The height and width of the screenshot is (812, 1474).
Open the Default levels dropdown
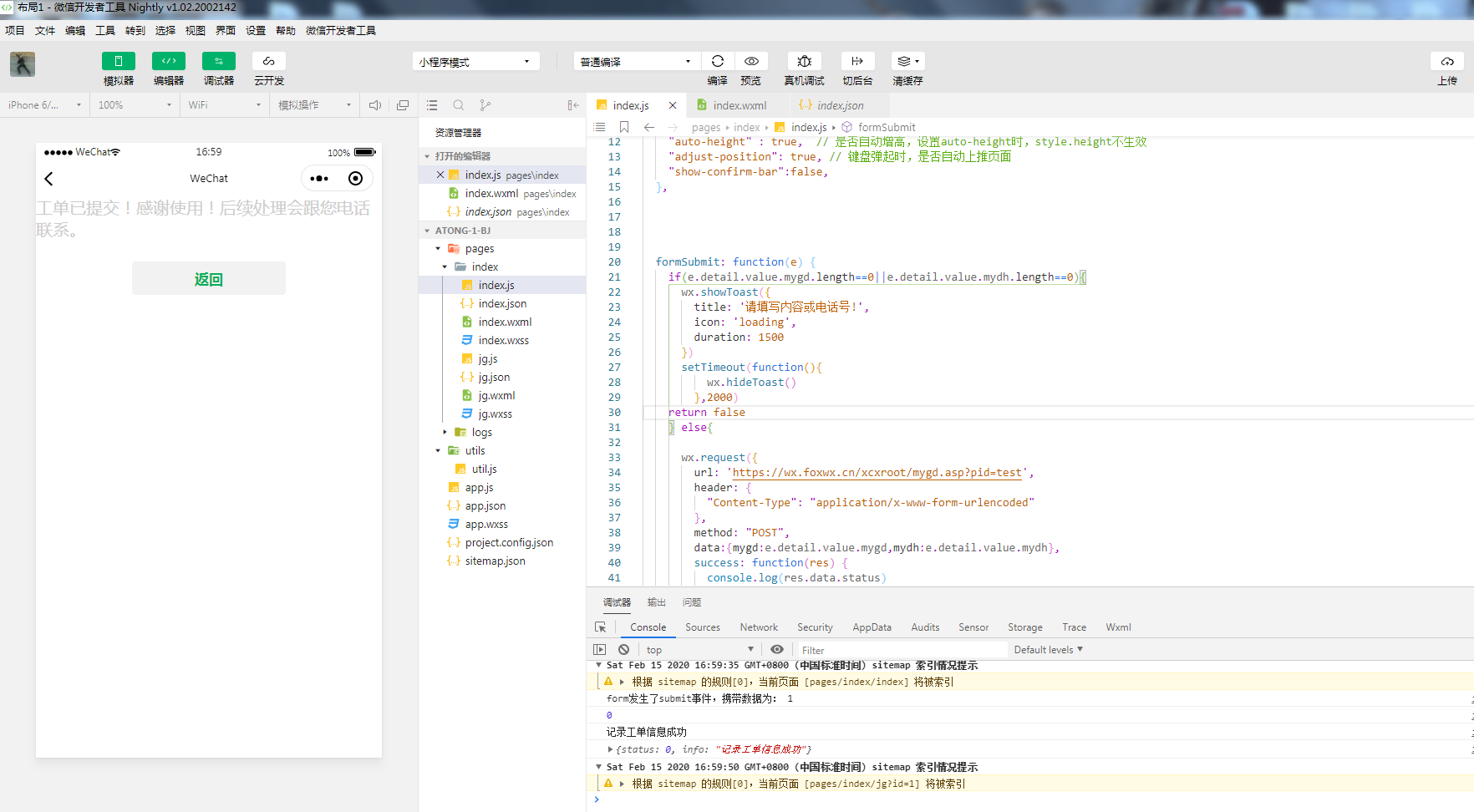(x=1048, y=649)
